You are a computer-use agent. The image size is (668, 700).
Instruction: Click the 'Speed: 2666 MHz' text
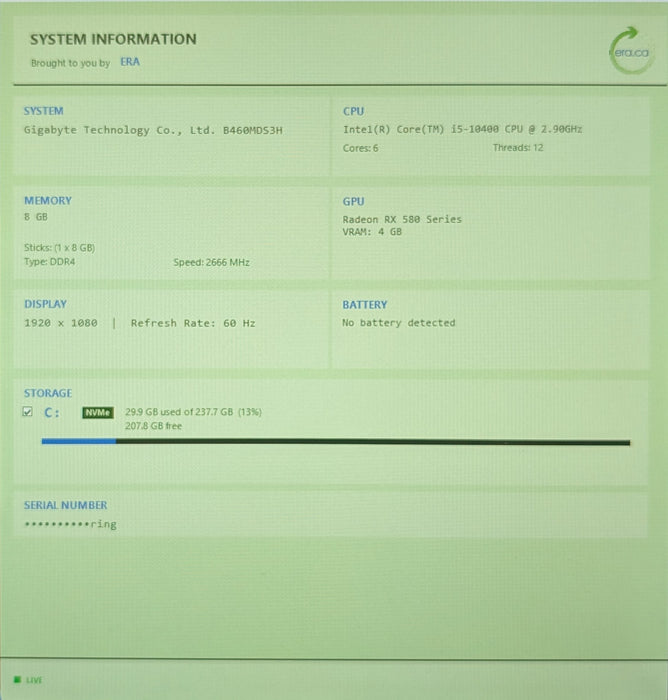[211, 262]
